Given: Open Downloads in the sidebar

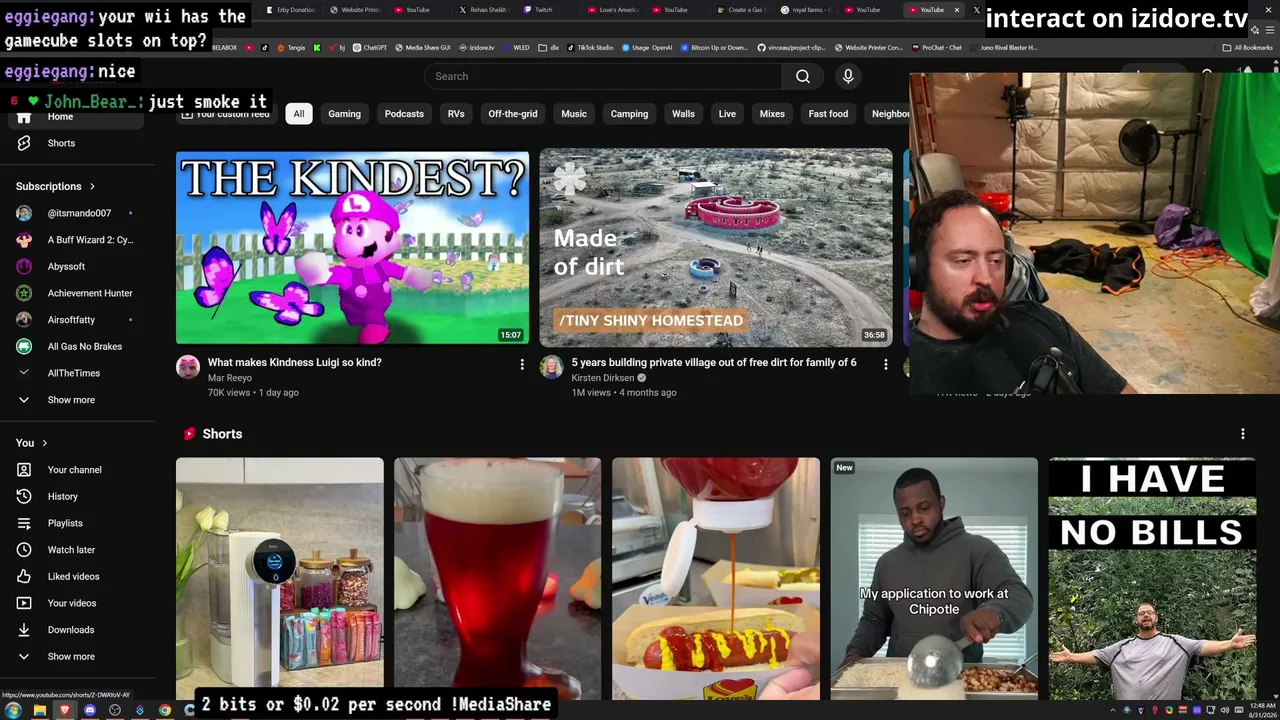Looking at the screenshot, I should [x=76, y=630].
